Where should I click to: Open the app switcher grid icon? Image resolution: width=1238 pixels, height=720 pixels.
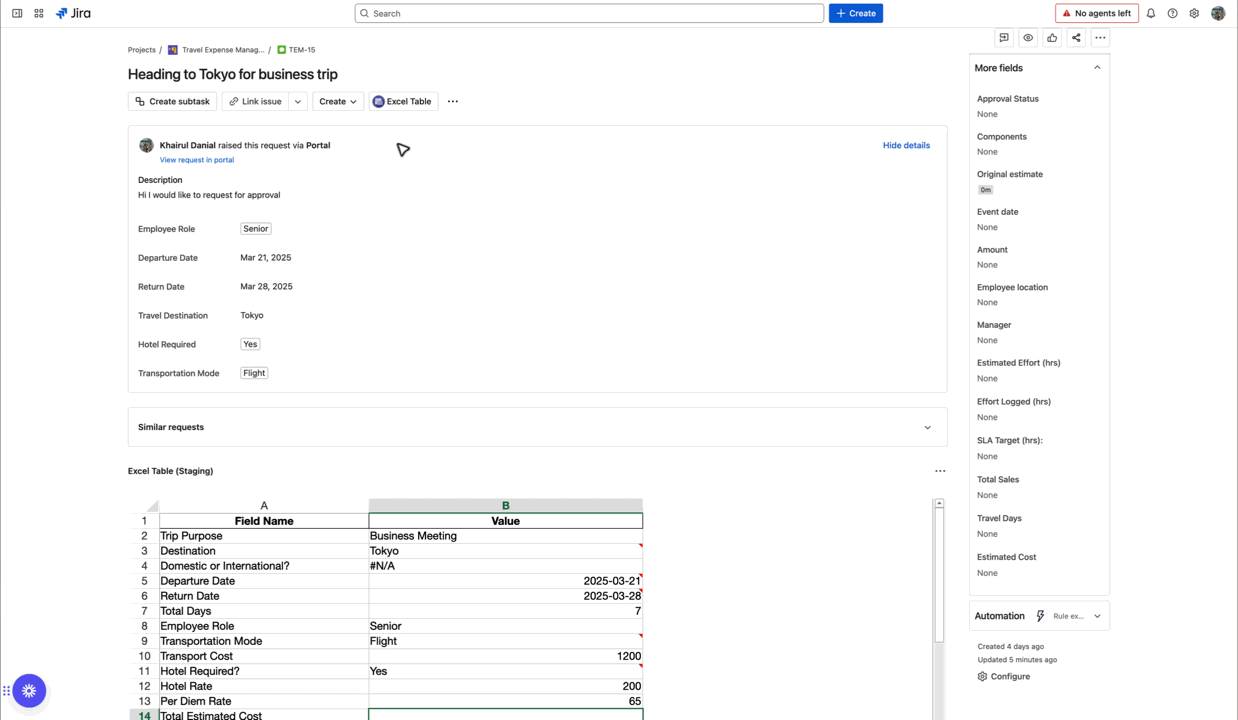39,13
